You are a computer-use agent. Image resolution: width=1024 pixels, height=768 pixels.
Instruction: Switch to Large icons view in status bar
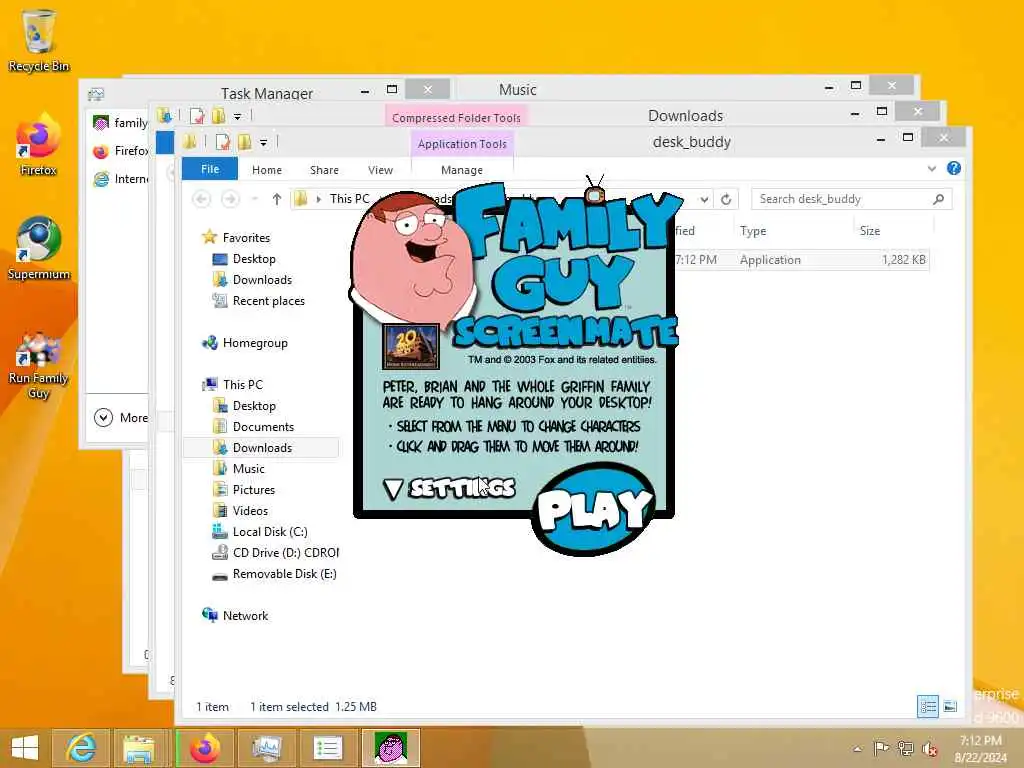[x=950, y=706]
